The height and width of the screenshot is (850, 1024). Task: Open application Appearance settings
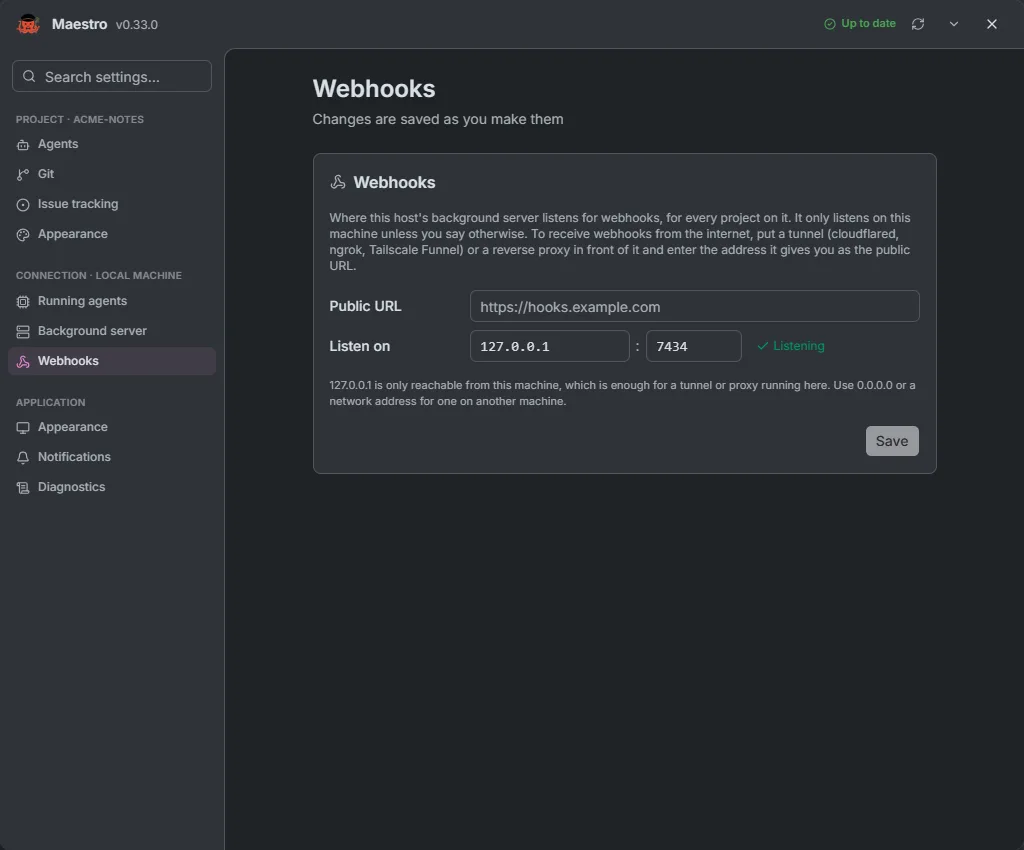pyautogui.click(x=112, y=428)
